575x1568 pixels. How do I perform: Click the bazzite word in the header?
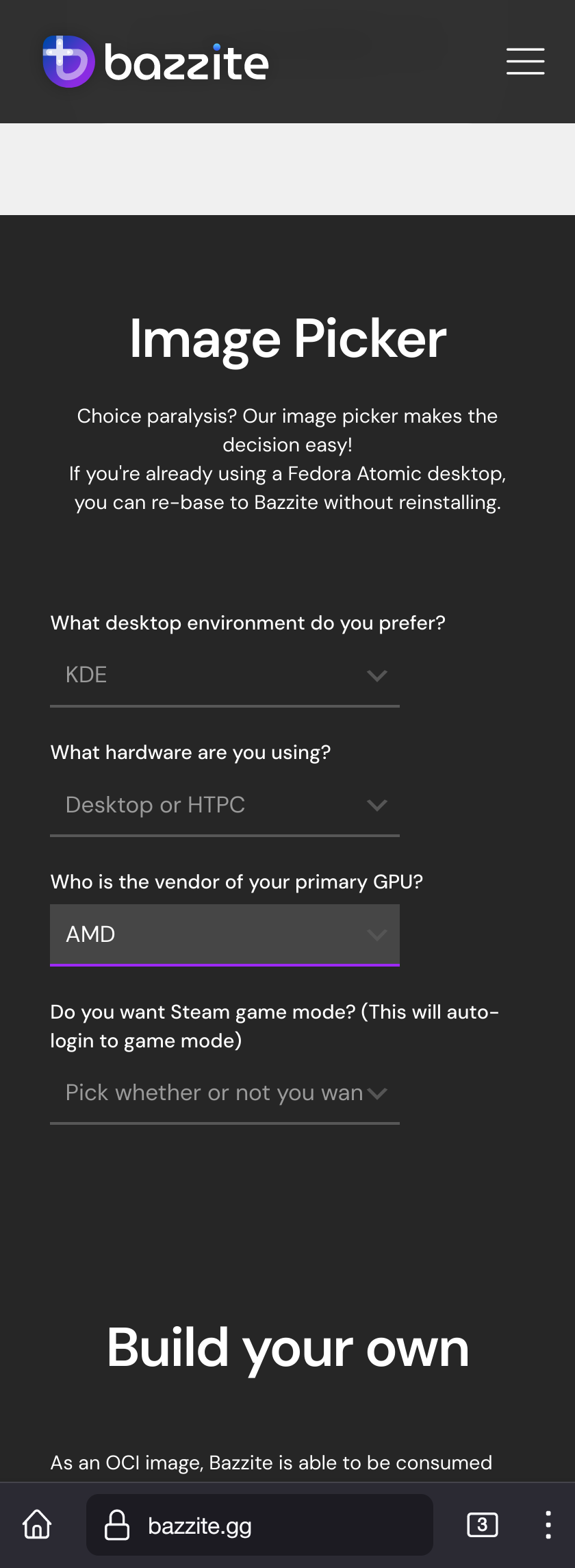(186, 62)
